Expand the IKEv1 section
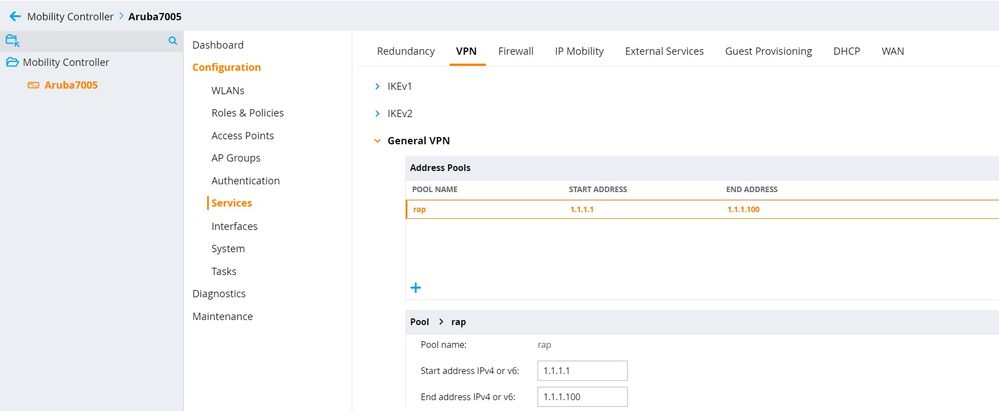 click(x=378, y=87)
